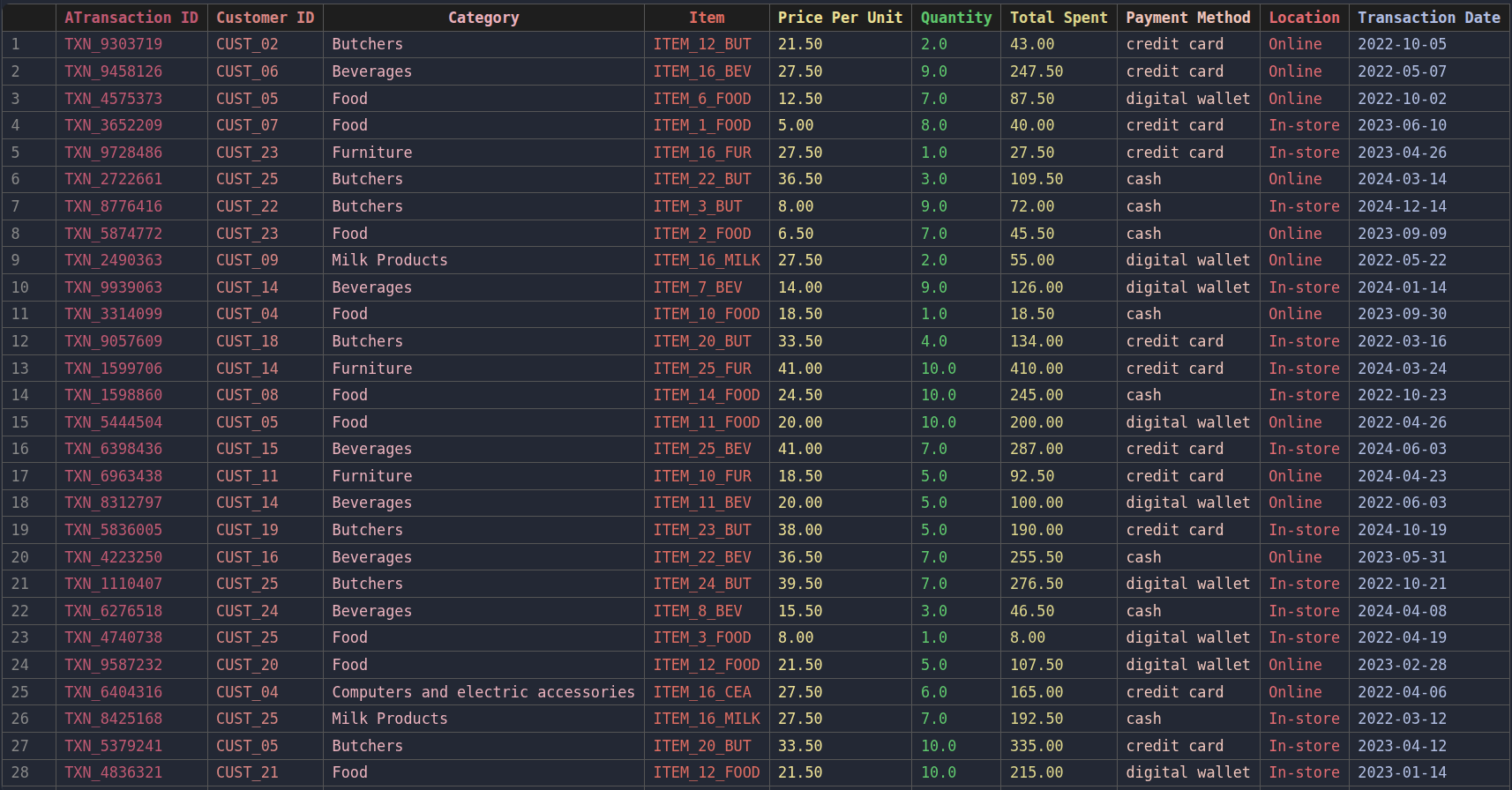Viewport: 1512px width, 790px height.
Task: Click the Payment Method column header
Action: tap(1188, 18)
